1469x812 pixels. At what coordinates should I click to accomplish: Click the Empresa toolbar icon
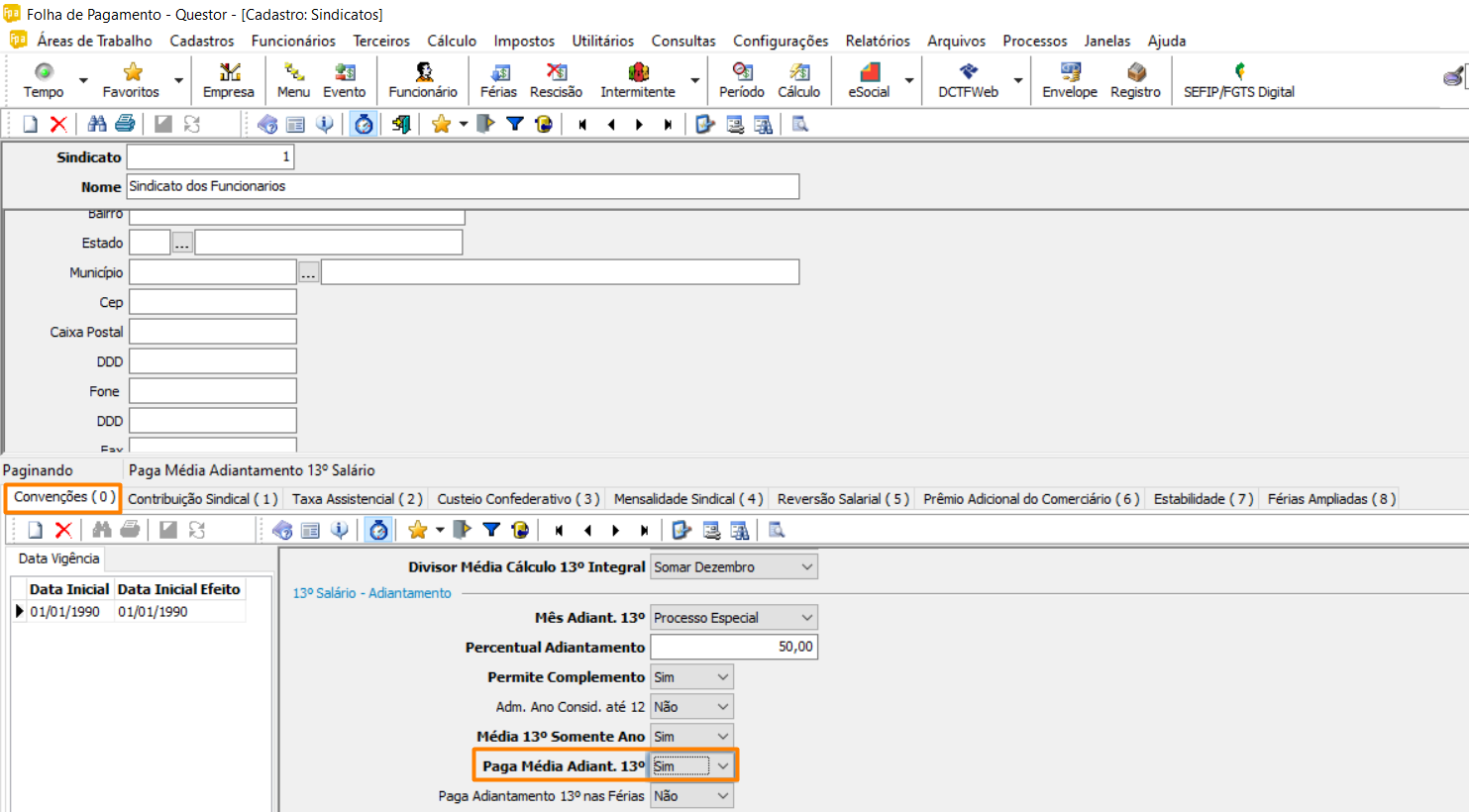(x=229, y=79)
